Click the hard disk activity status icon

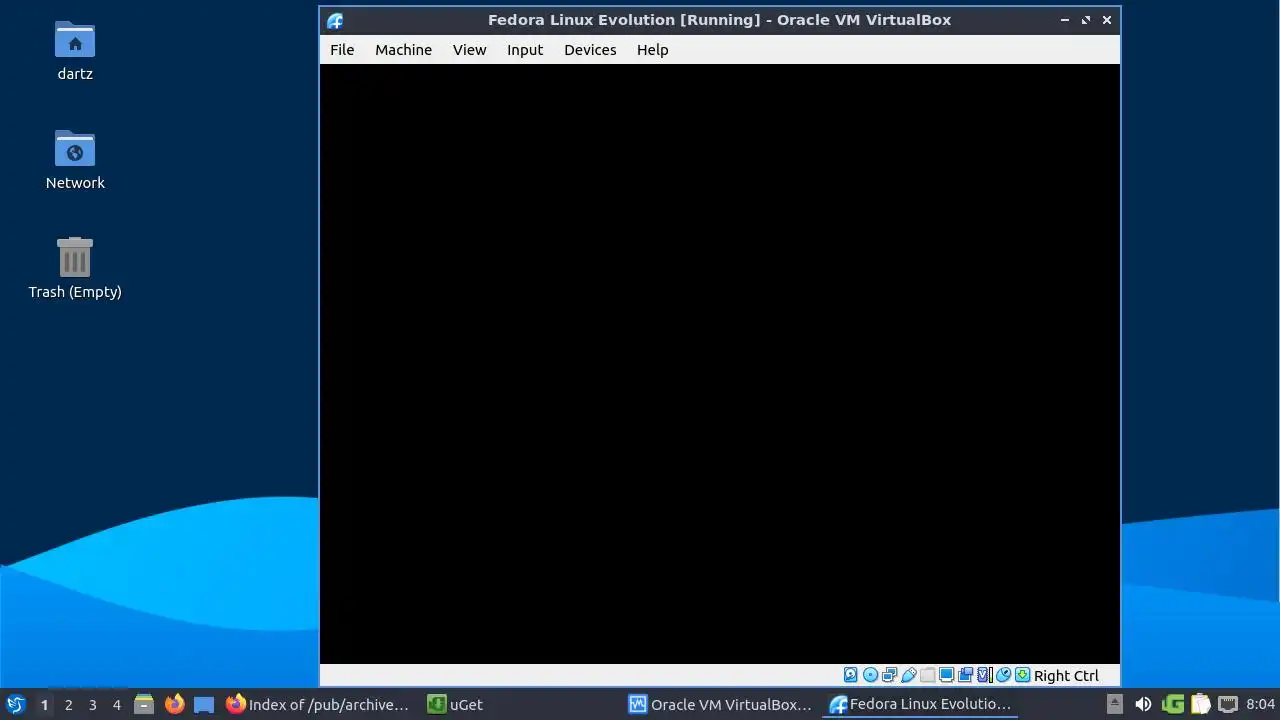851,675
